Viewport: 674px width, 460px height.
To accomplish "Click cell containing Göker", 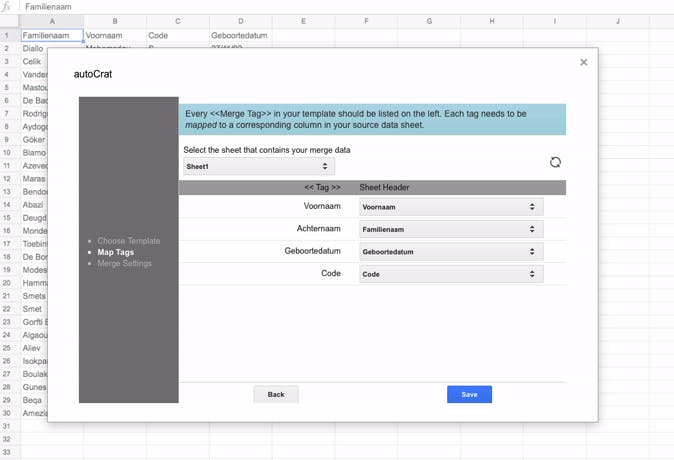I will click(34, 140).
